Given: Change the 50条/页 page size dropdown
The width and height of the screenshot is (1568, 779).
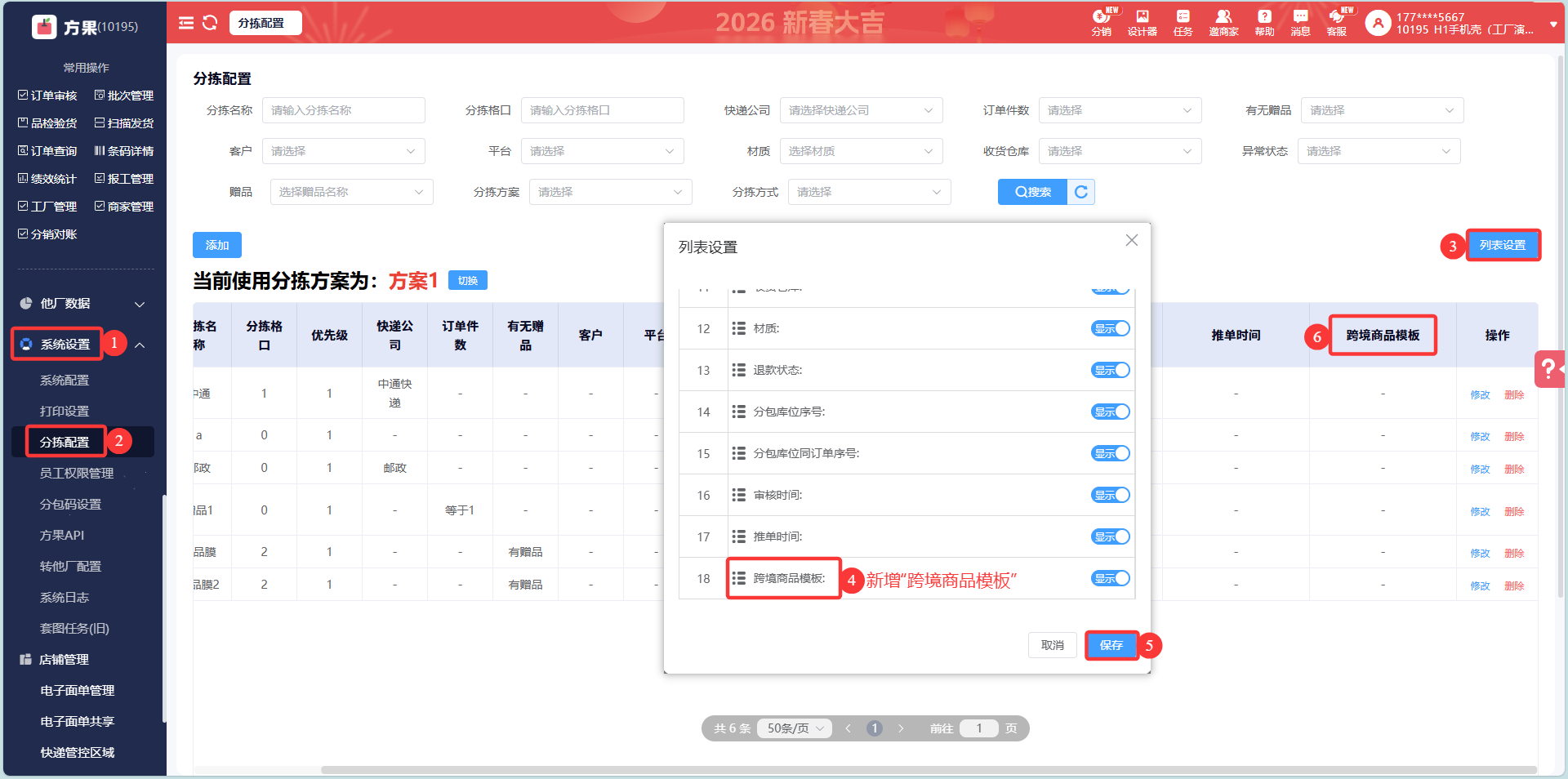Looking at the screenshot, I should 795,728.
